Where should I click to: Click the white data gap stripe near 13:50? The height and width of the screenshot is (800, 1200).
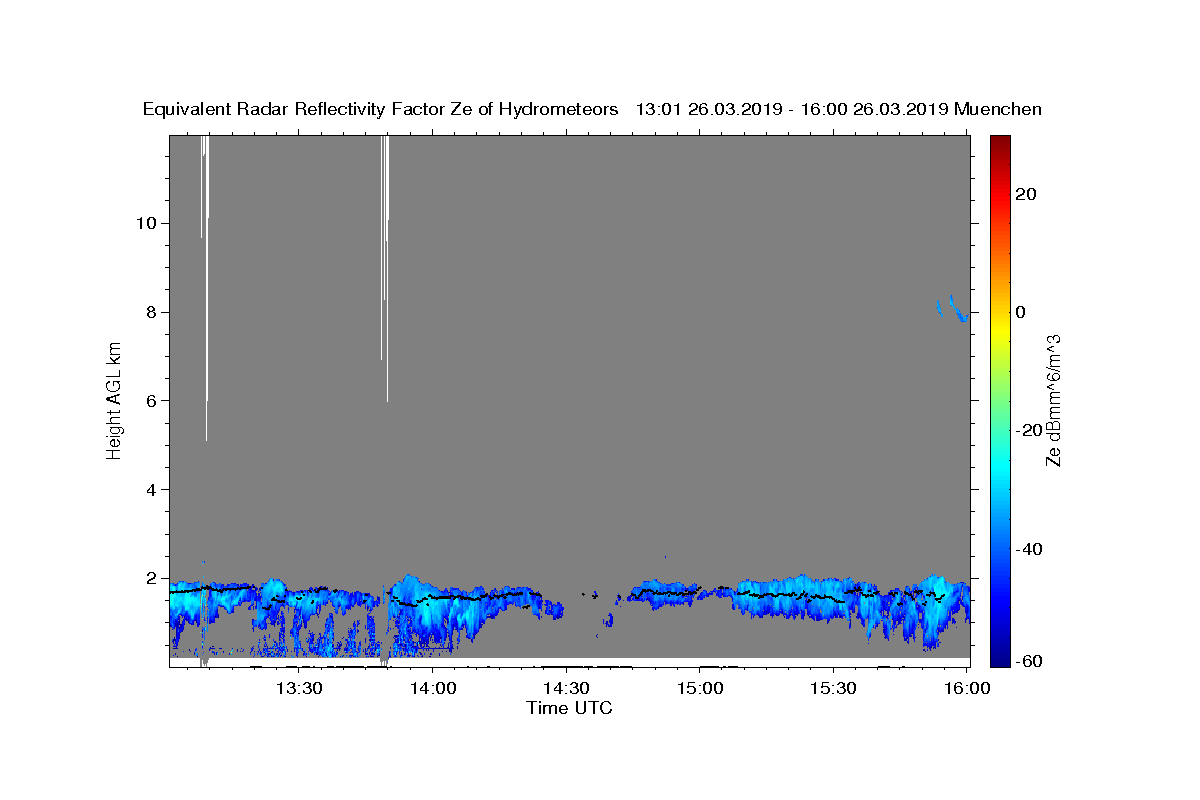point(386,268)
